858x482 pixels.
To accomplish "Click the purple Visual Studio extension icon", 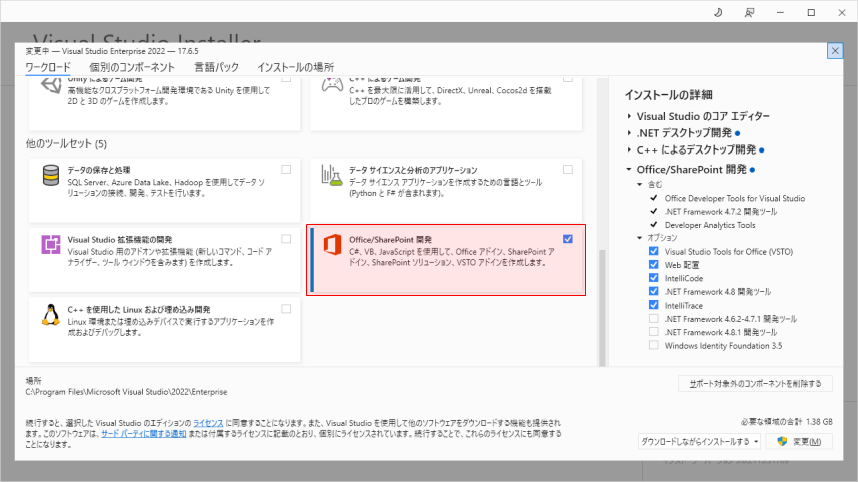I will pos(51,244).
